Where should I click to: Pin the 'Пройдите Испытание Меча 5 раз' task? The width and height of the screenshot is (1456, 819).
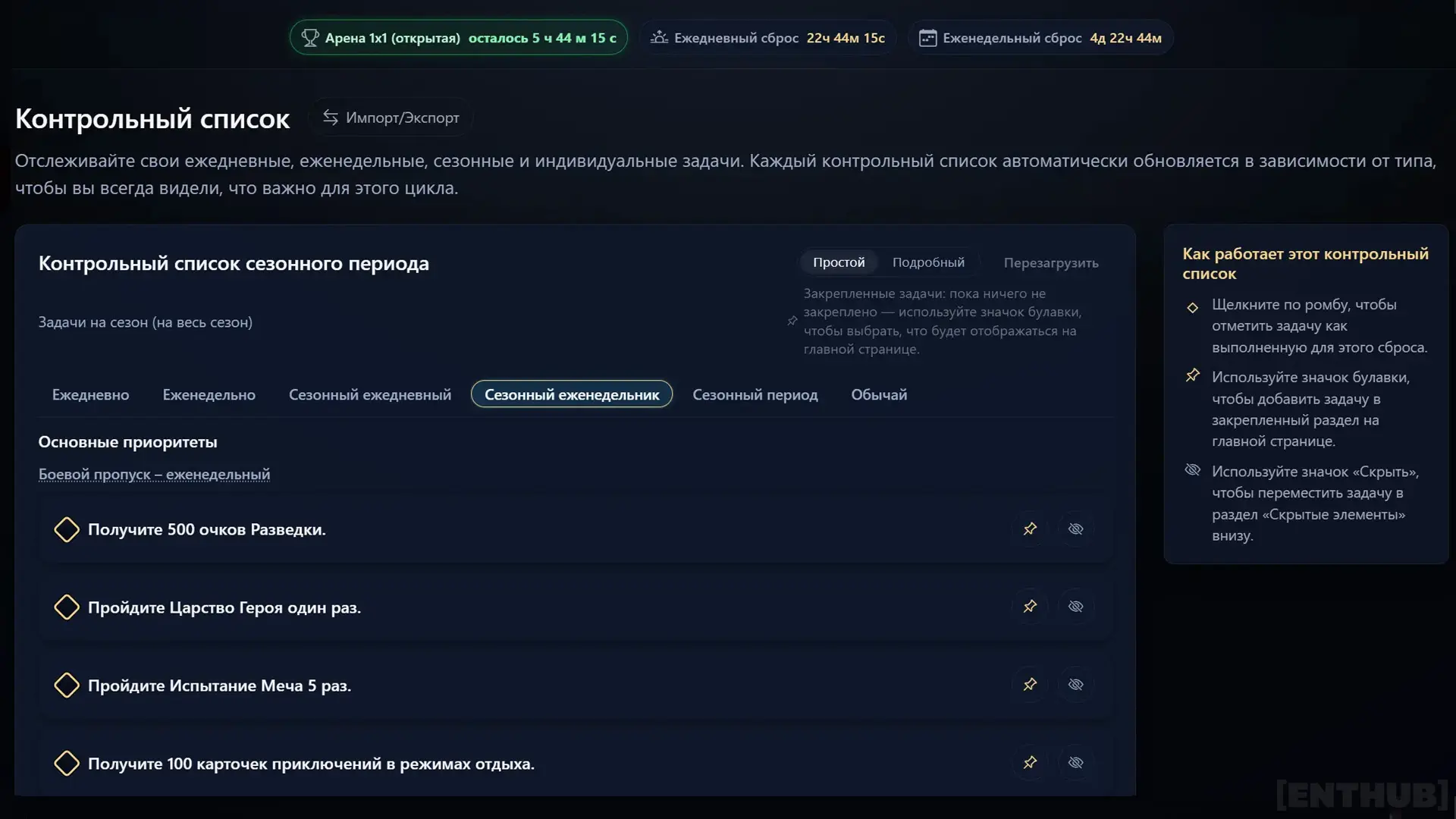pos(1030,685)
